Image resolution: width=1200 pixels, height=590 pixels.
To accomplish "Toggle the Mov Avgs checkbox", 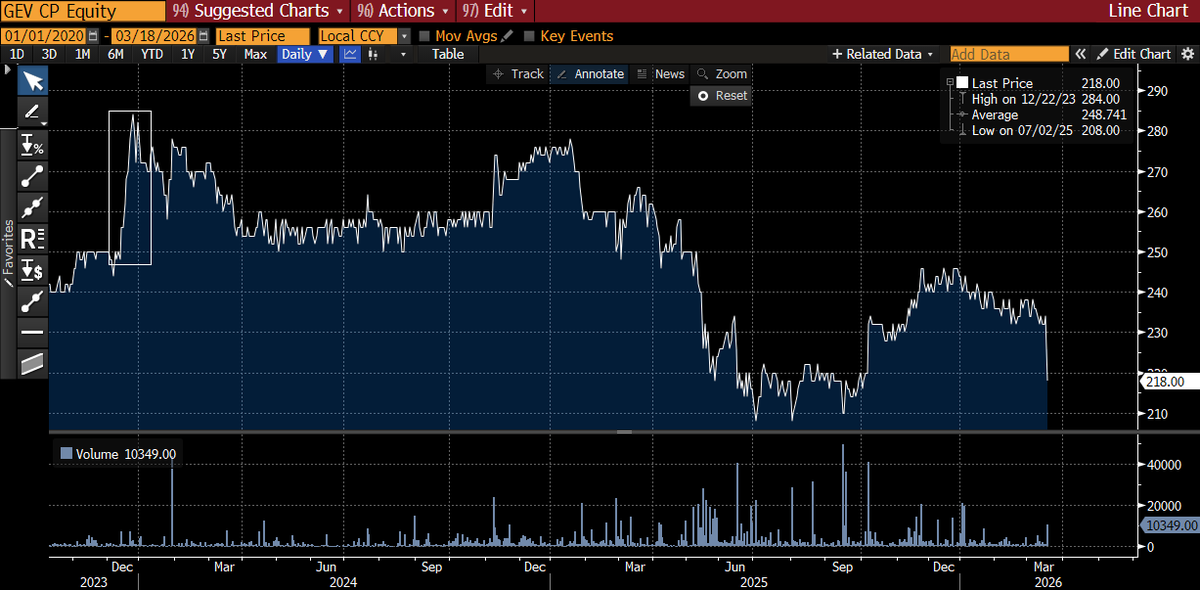I will point(425,36).
